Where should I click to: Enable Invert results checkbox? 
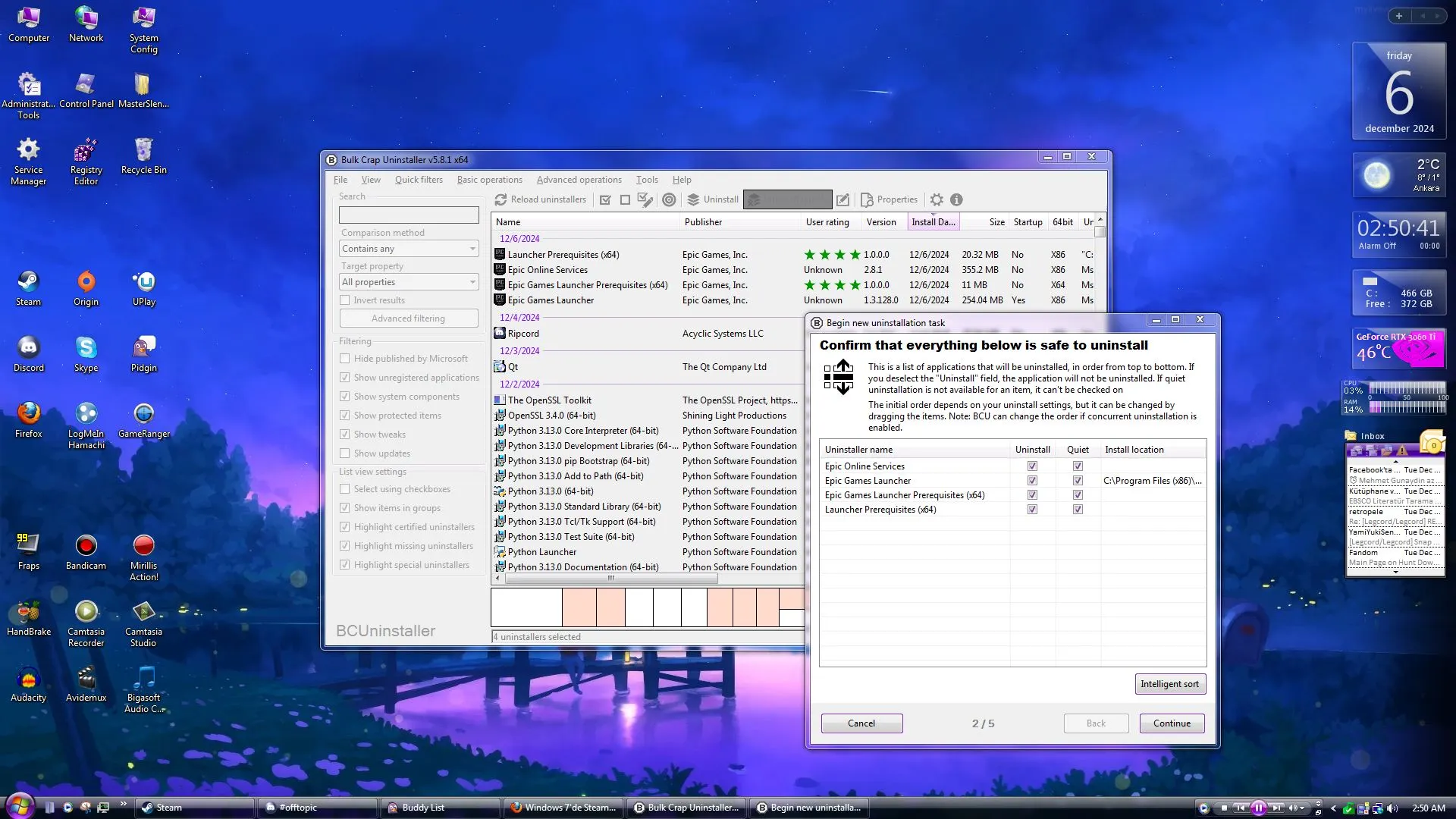[x=345, y=300]
